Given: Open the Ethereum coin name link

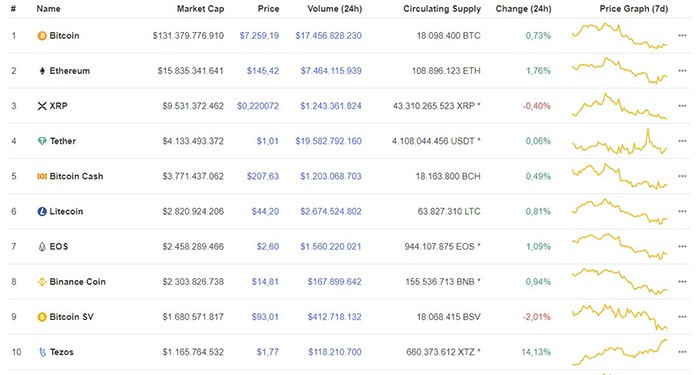Looking at the screenshot, I should pyautogui.click(x=70, y=71).
